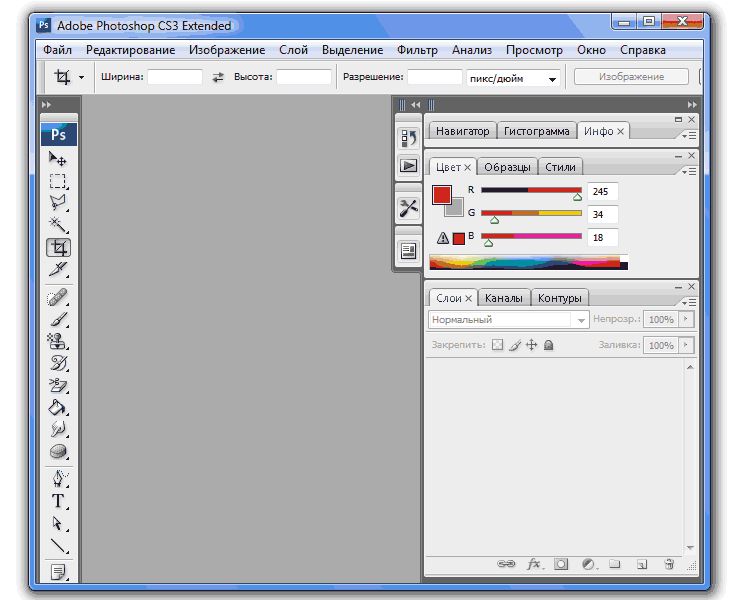
Task: Toggle lock position in Закрепить row
Action: (532, 345)
